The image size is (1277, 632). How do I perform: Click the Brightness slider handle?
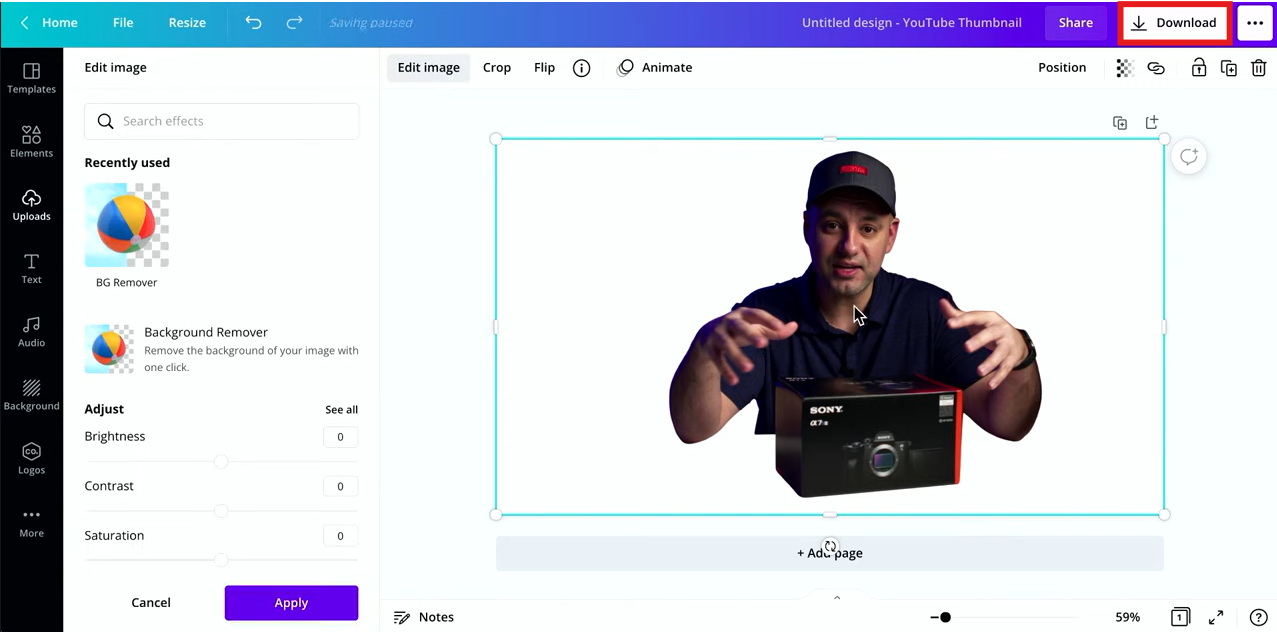[x=221, y=461]
